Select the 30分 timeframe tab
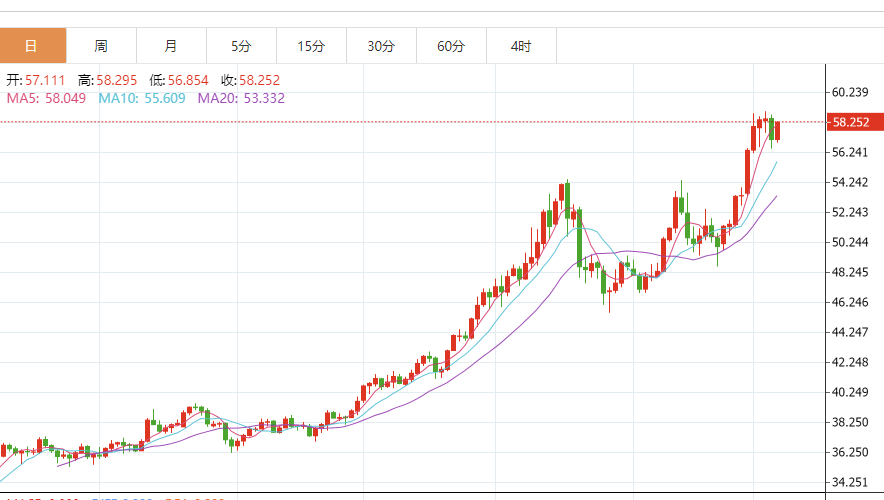 381,46
